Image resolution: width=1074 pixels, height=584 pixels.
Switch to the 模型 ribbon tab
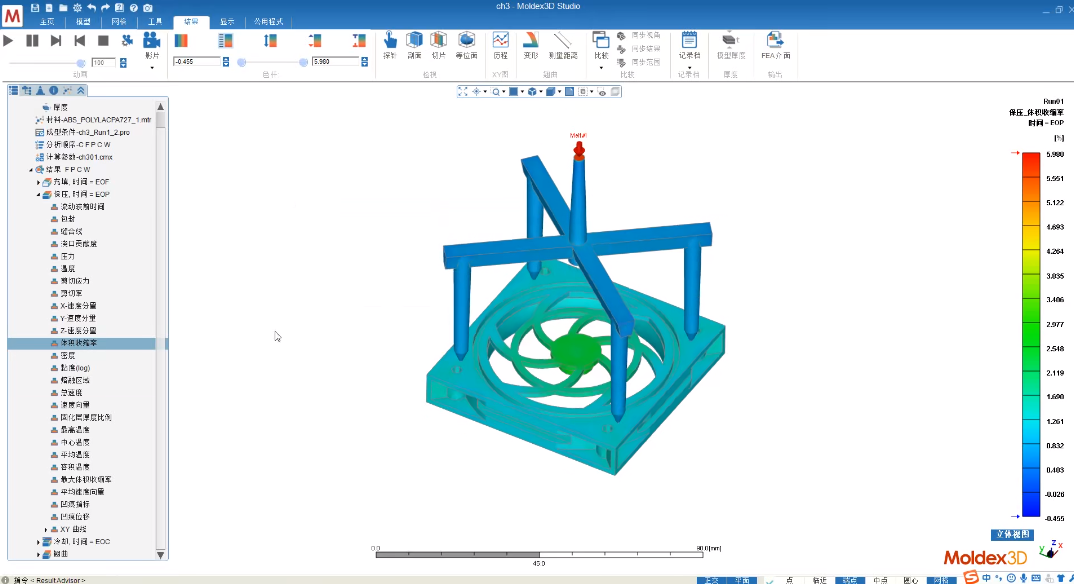(x=83, y=22)
